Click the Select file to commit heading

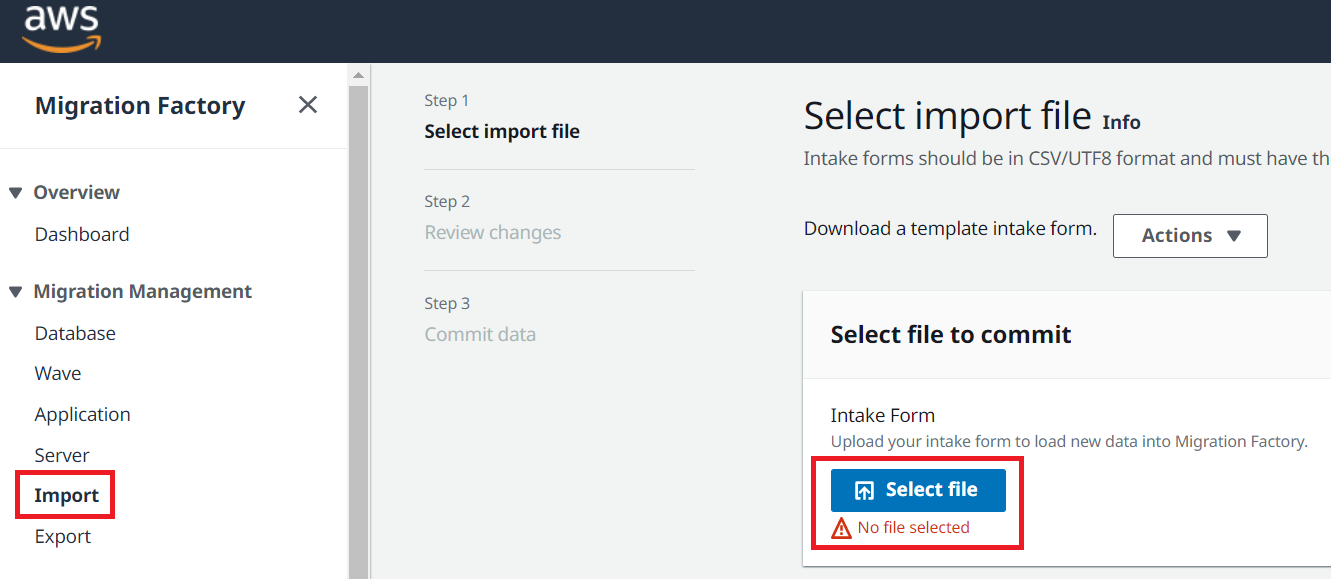click(x=951, y=335)
